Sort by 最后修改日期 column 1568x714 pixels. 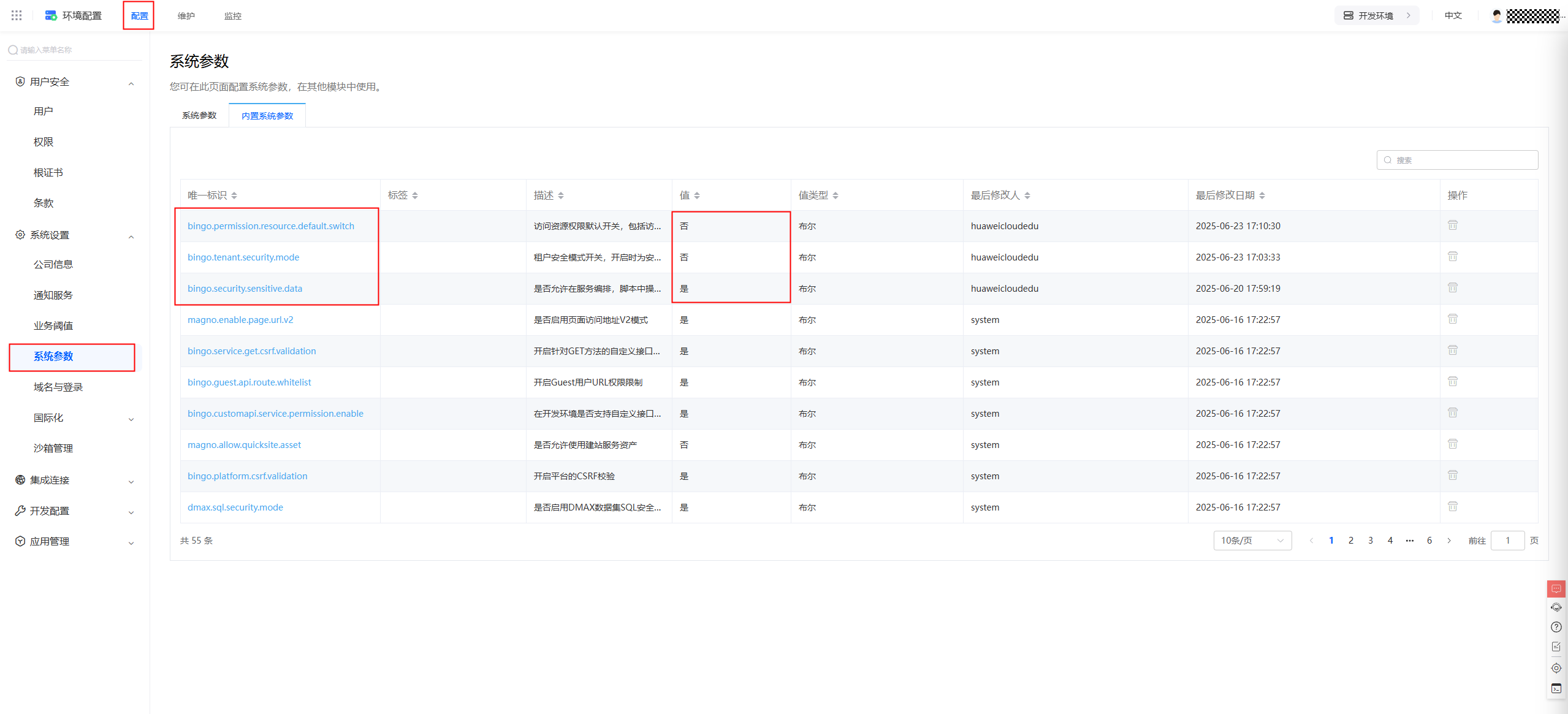[1262, 196]
